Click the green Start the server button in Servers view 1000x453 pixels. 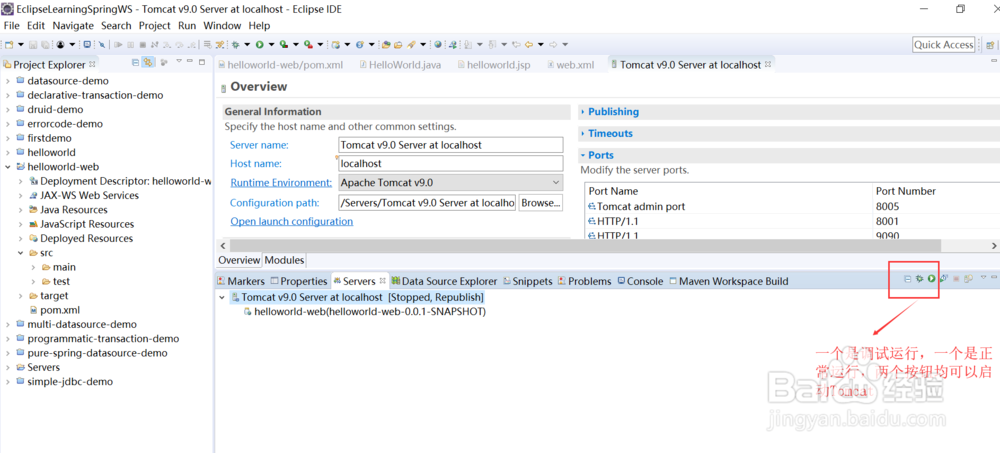tap(932, 279)
